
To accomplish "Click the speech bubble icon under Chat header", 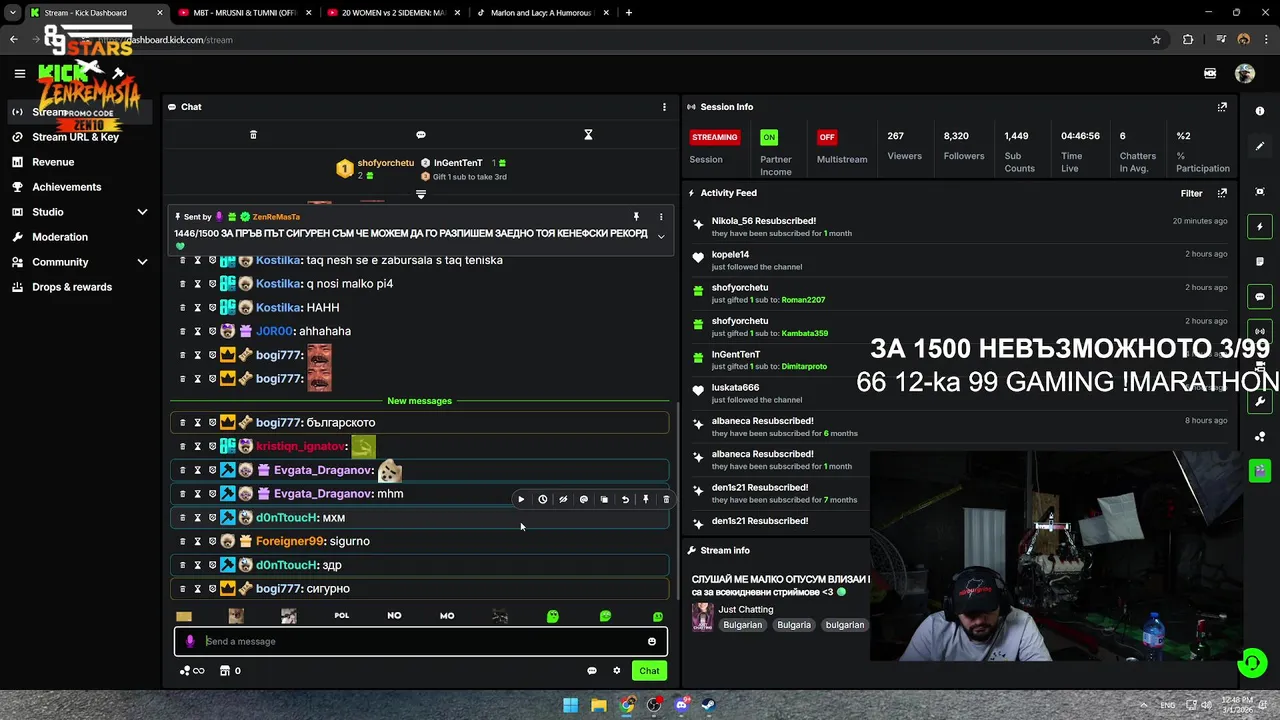I will pos(421,135).
